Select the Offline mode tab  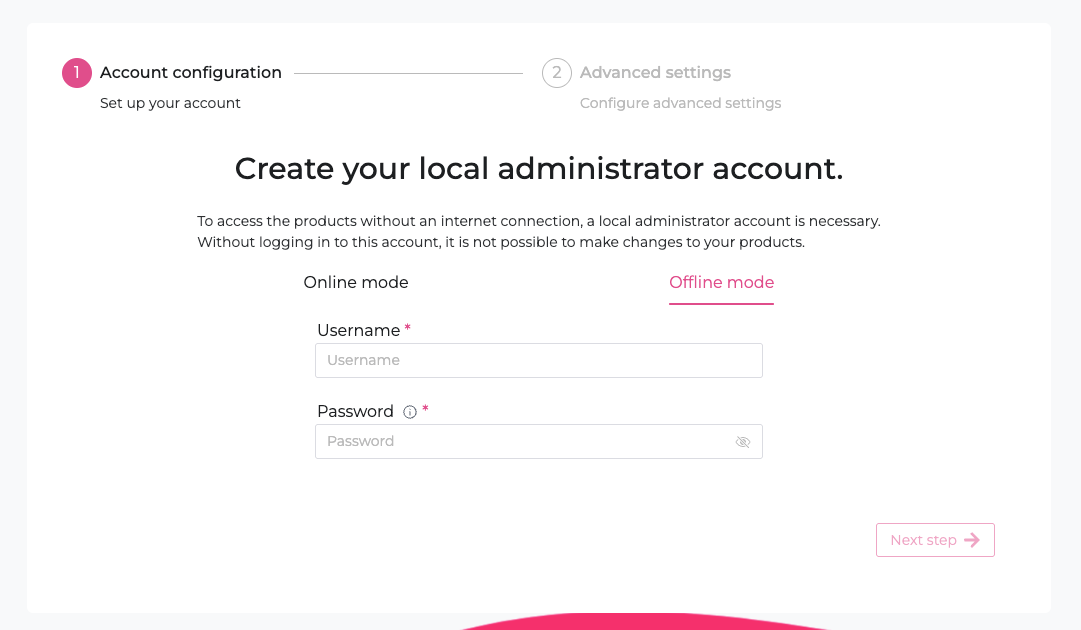721,283
